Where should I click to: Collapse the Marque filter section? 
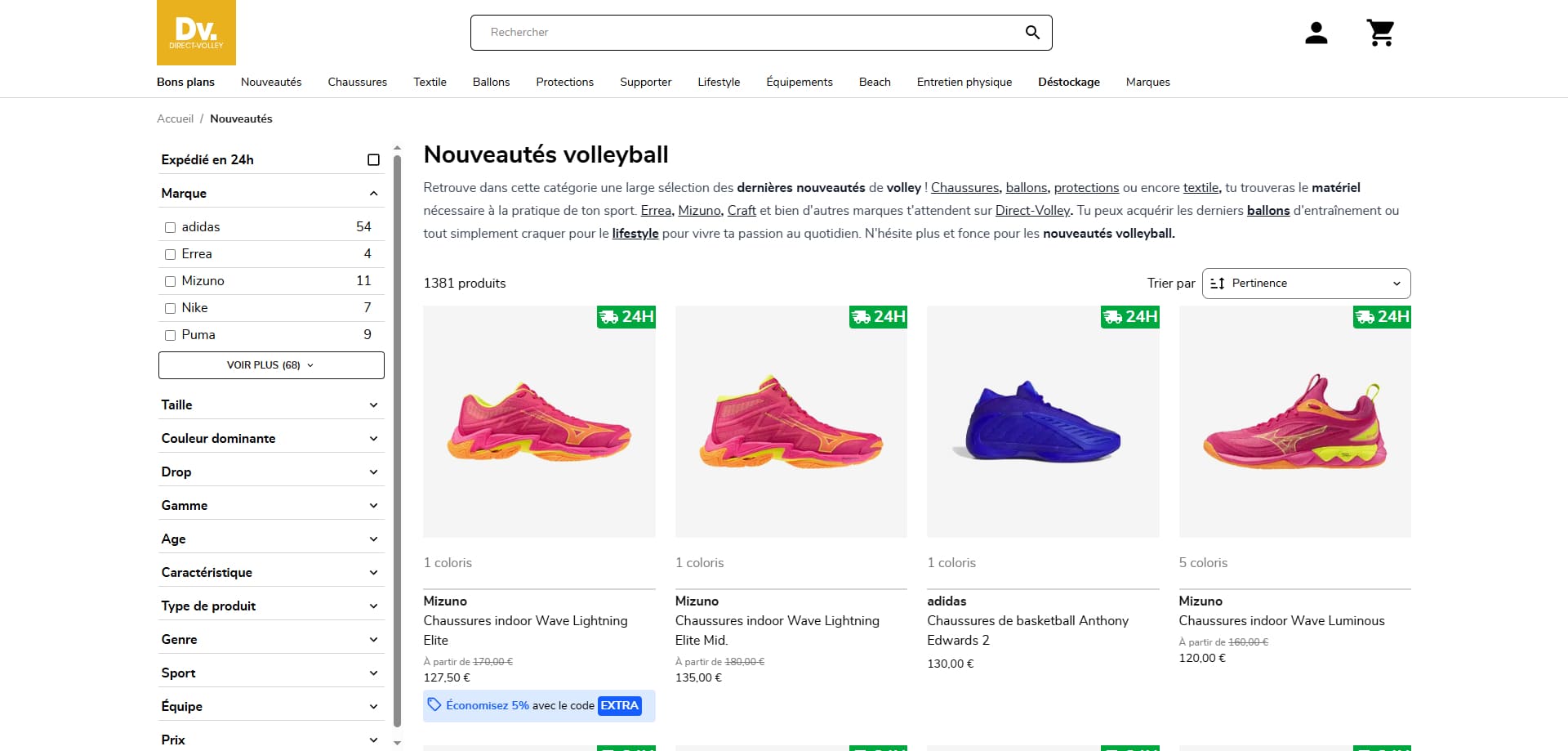pyautogui.click(x=270, y=193)
